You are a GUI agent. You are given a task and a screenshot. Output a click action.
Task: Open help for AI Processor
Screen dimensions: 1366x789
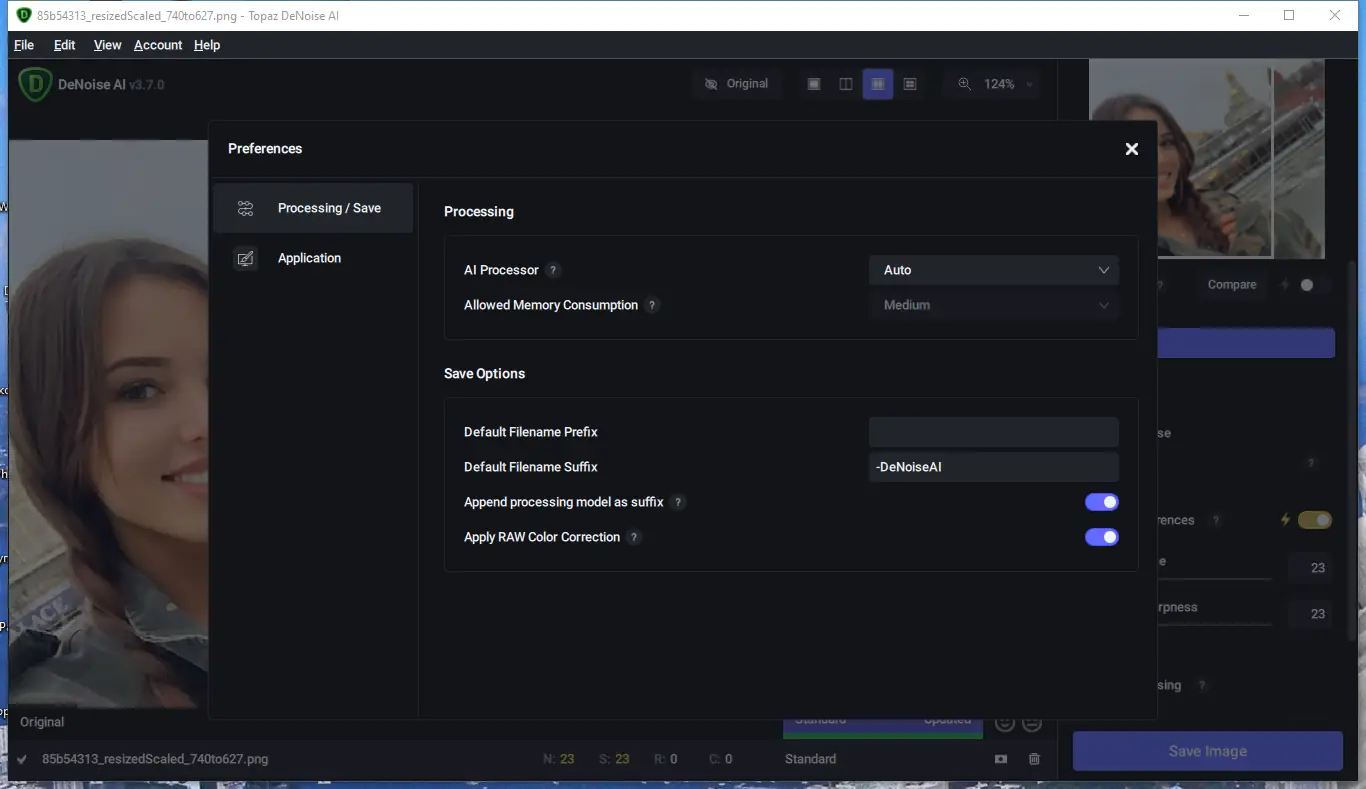click(553, 270)
